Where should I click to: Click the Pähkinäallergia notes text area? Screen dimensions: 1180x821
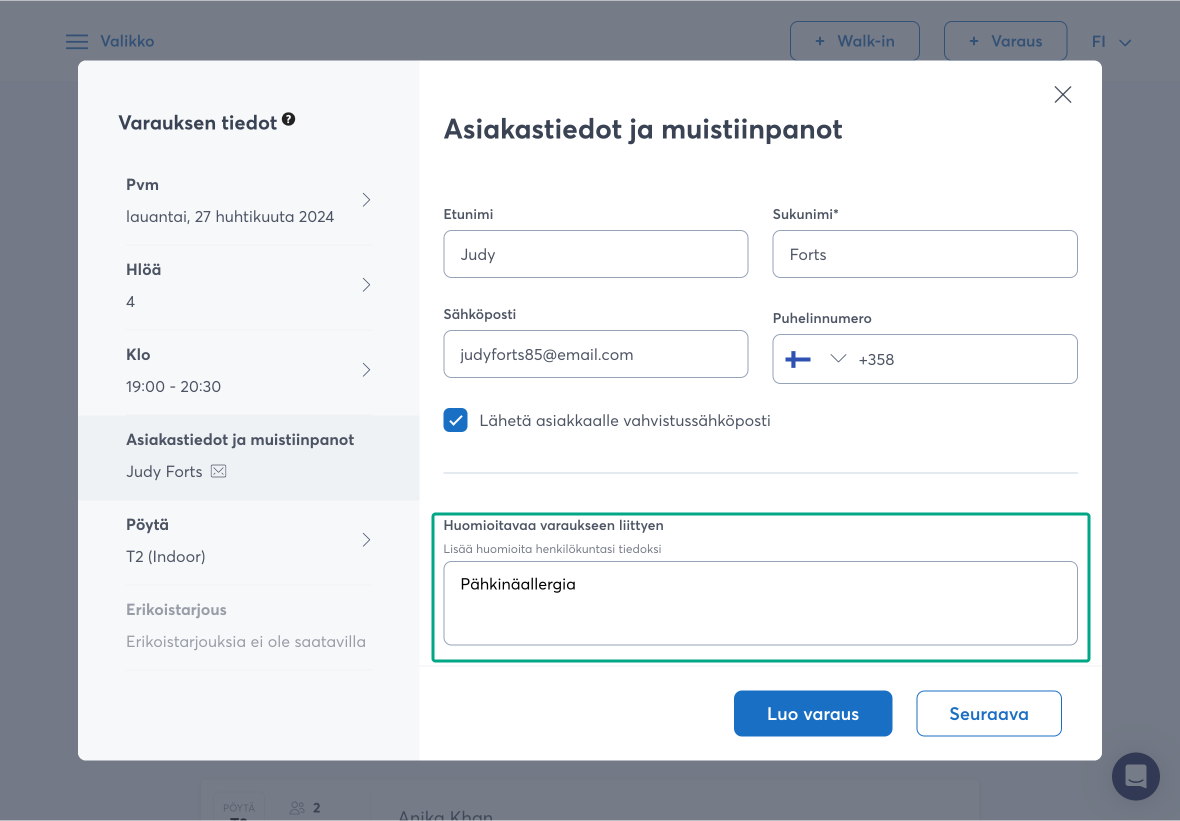click(760, 603)
